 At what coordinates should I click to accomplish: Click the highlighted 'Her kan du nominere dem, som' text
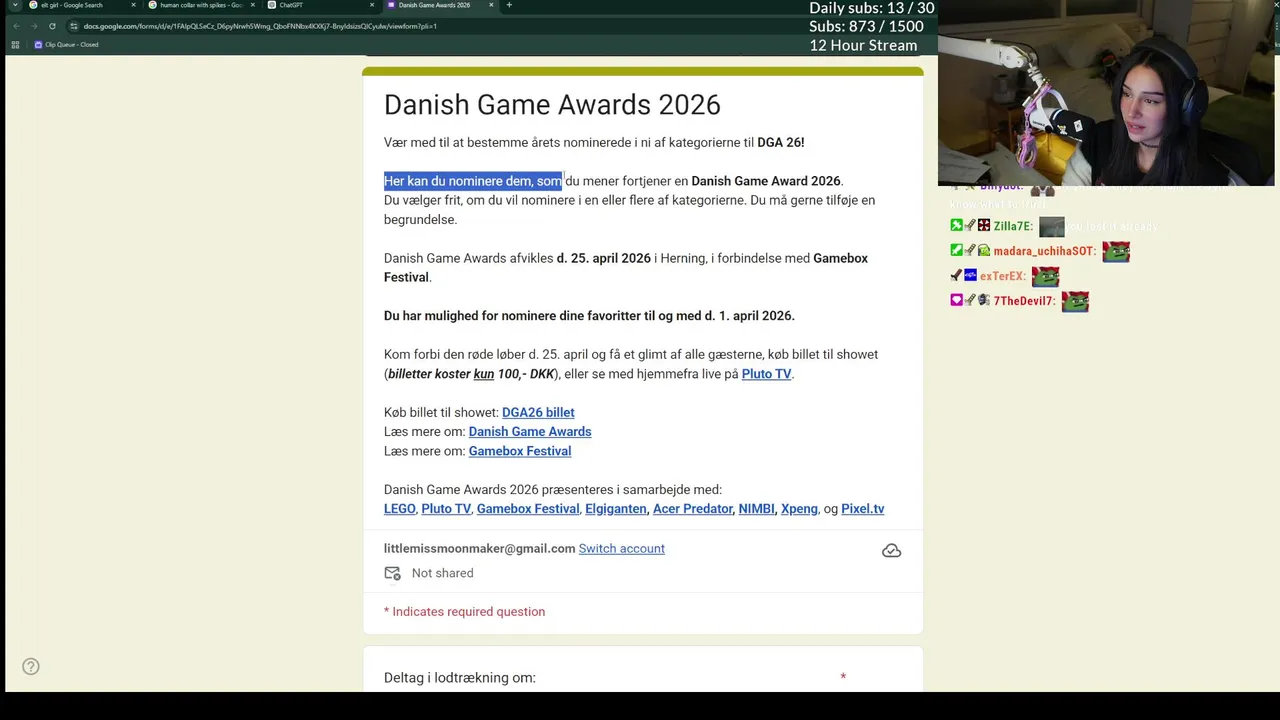(473, 181)
